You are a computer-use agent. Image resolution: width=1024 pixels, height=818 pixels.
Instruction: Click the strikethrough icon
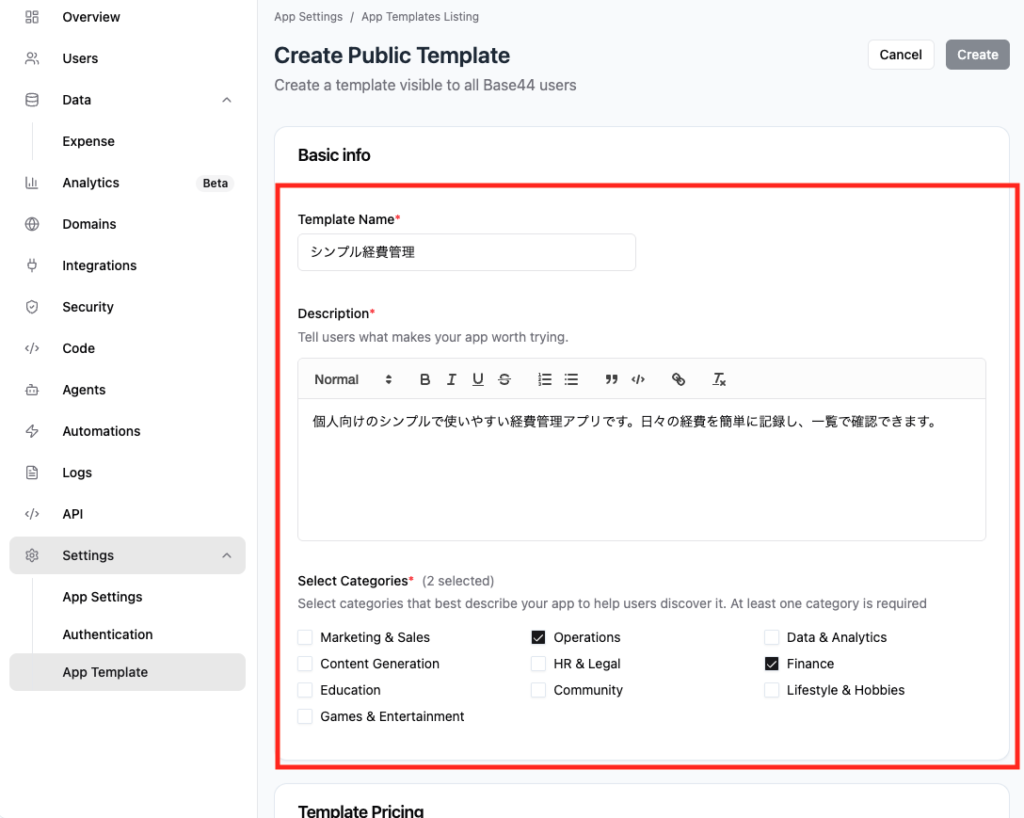pyautogui.click(x=504, y=380)
